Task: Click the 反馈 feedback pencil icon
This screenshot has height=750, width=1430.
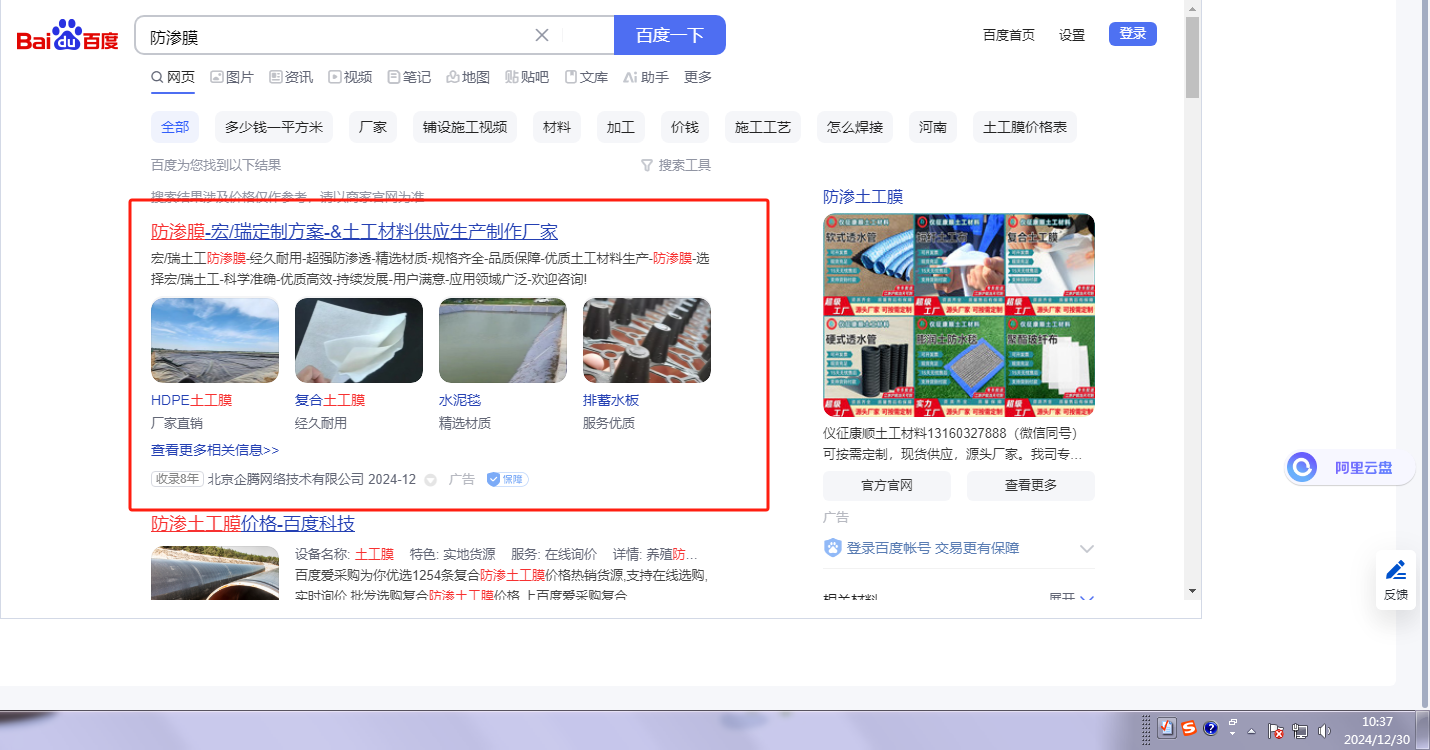Action: click(1396, 570)
